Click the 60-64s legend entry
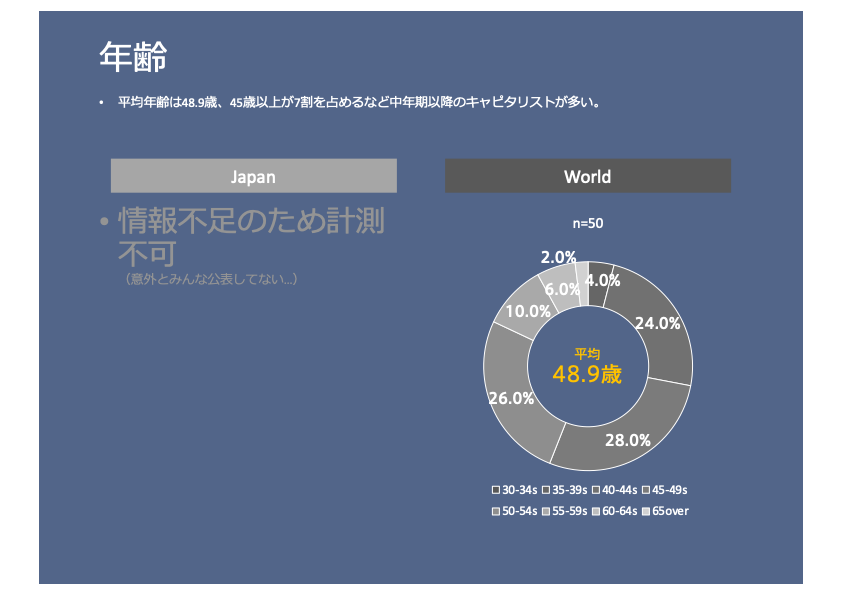Image resolution: width=842 pixels, height=595 pixels. coord(614,511)
